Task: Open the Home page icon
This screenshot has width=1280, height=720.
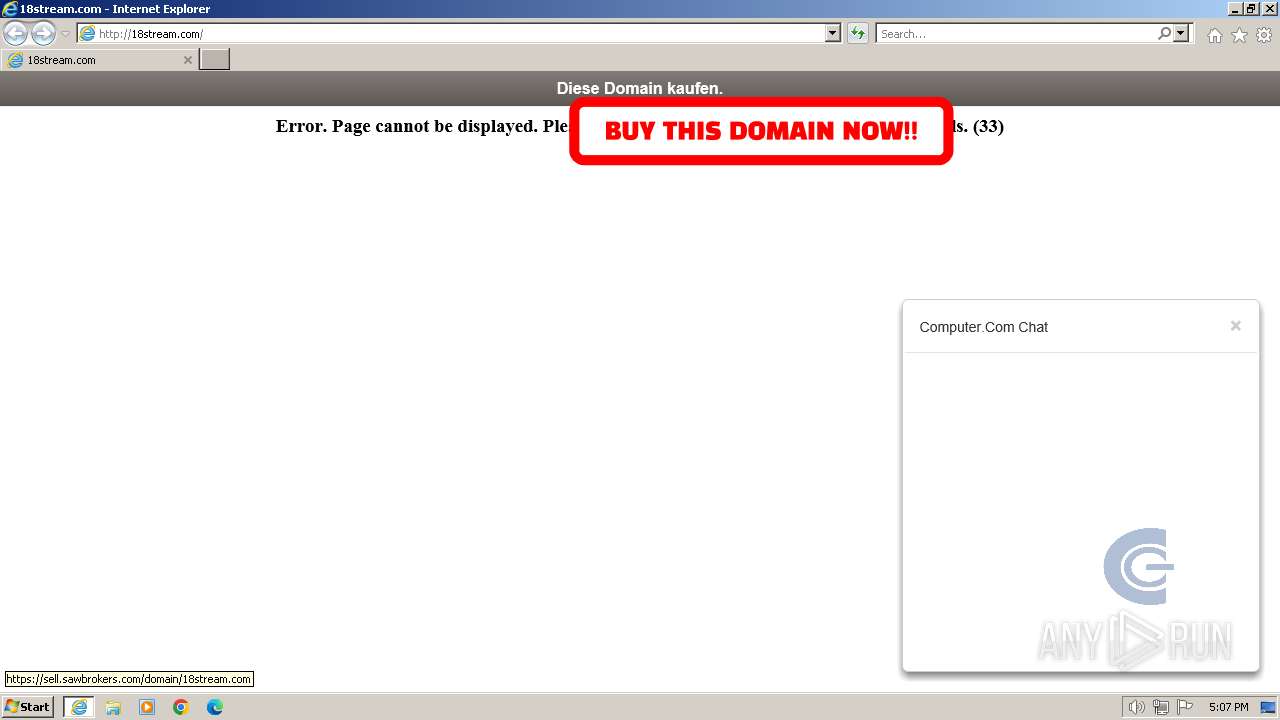Action: [1214, 35]
